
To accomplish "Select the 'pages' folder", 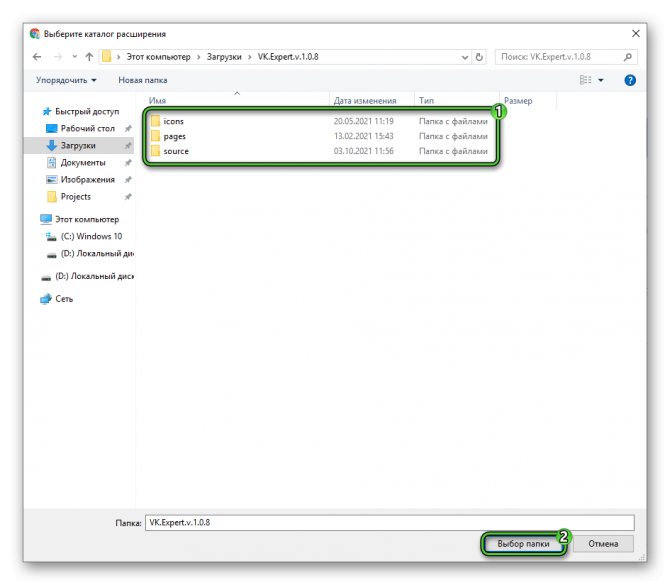I will point(174,136).
